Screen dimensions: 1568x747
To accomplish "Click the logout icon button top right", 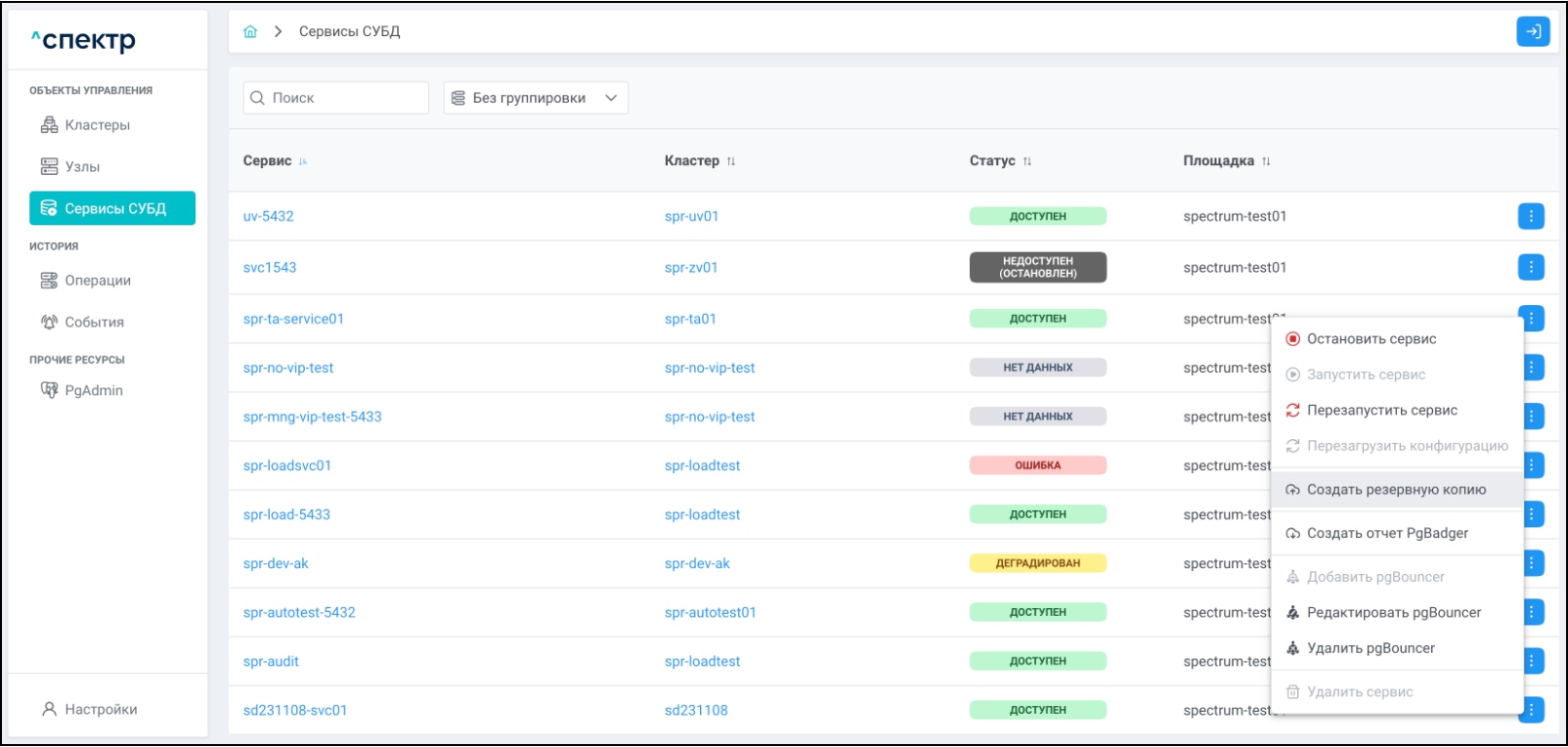I will click(1533, 31).
